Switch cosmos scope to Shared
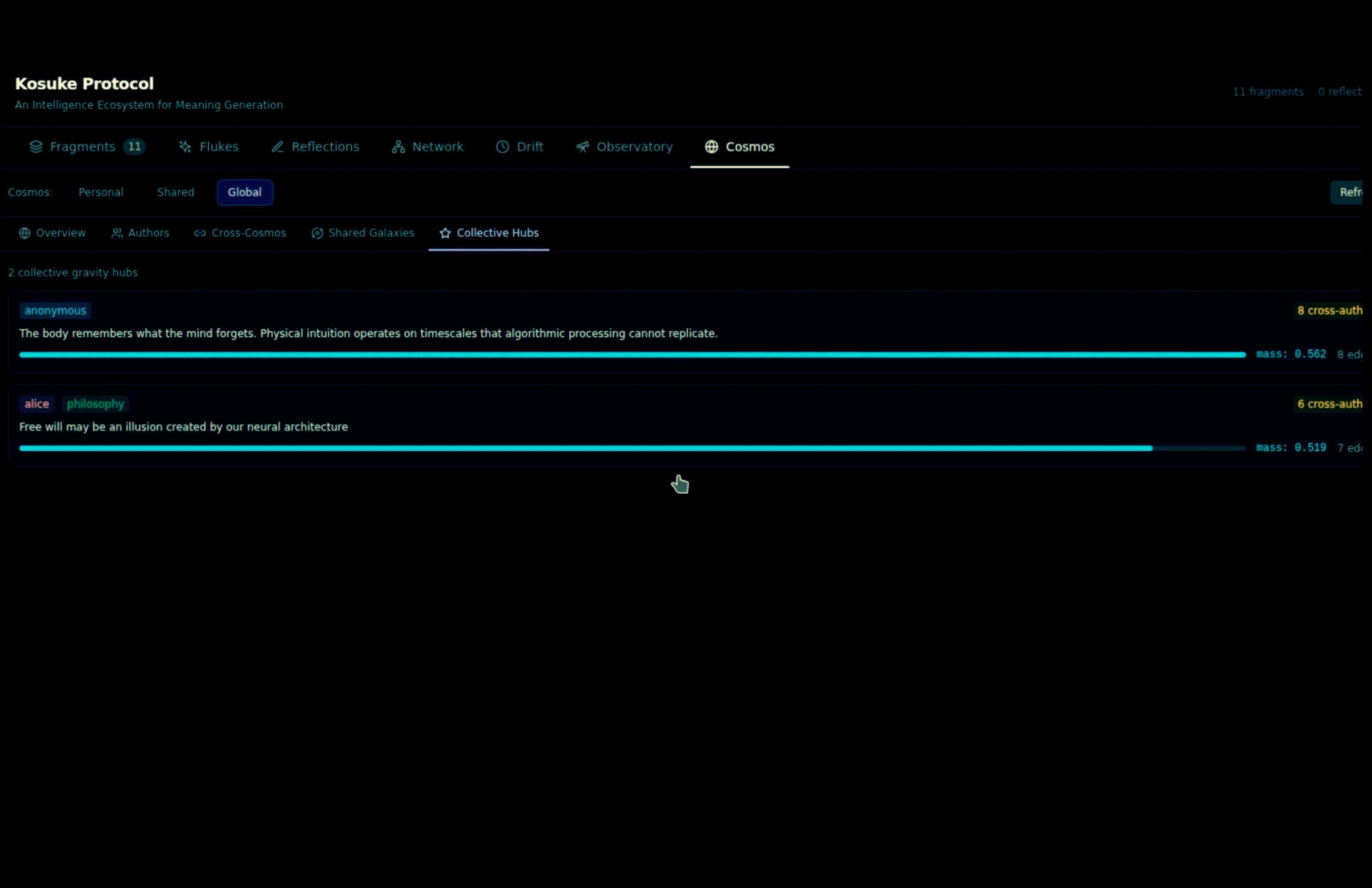The height and width of the screenshot is (888, 1372). pos(176,193)
